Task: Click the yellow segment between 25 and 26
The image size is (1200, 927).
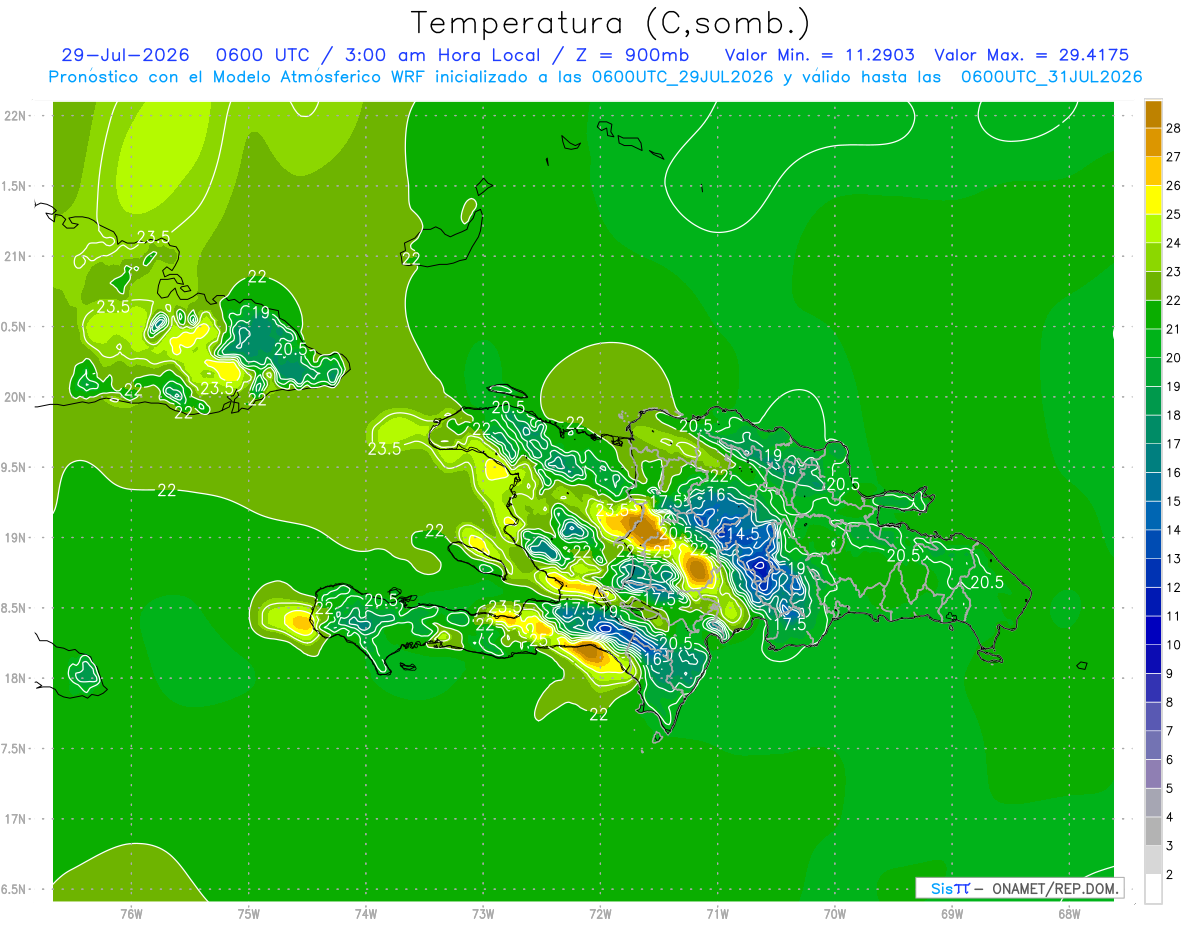Action: pyautogui.click(x=1153, y=200)
